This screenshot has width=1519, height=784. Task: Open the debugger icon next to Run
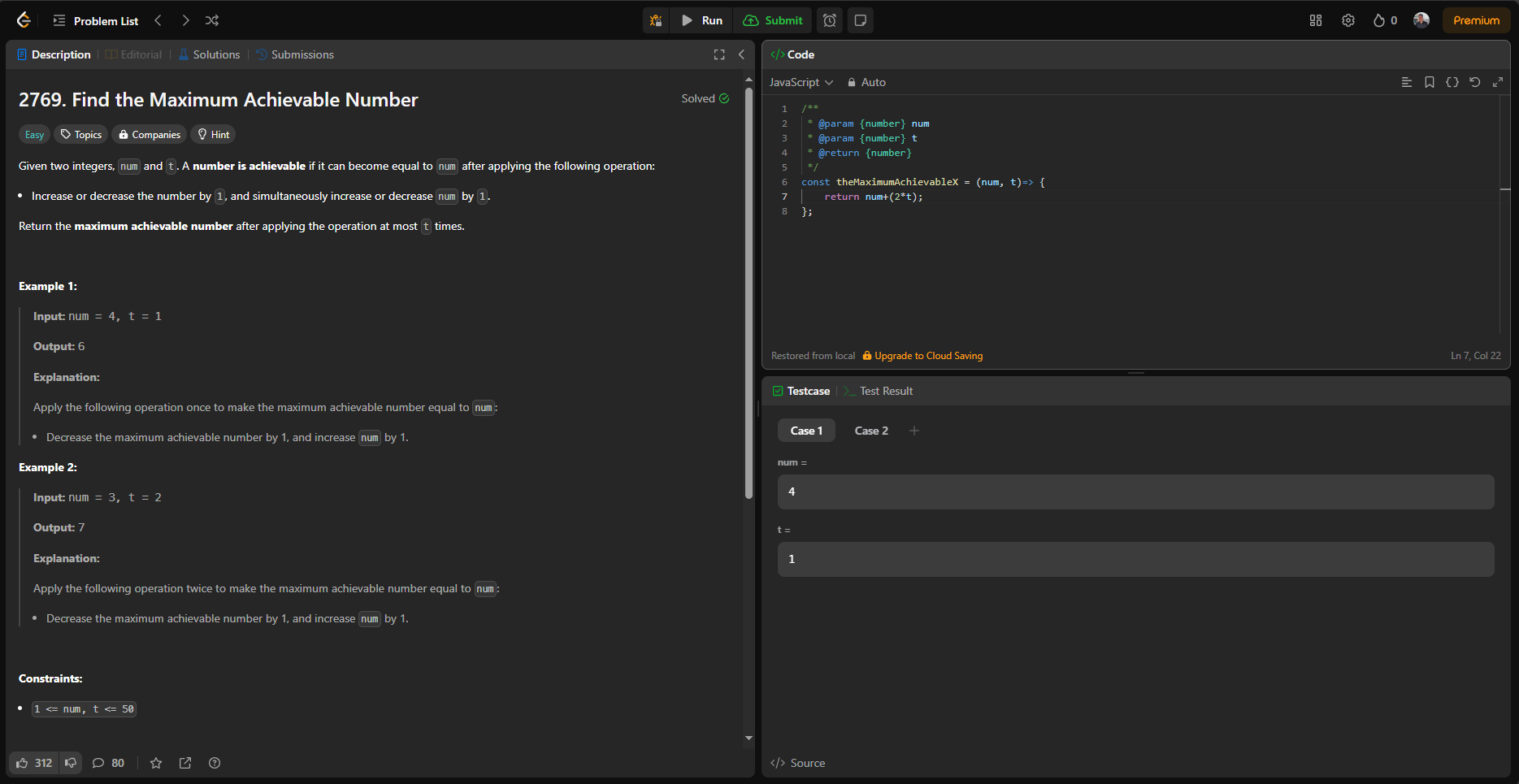(x=656, y=20)
